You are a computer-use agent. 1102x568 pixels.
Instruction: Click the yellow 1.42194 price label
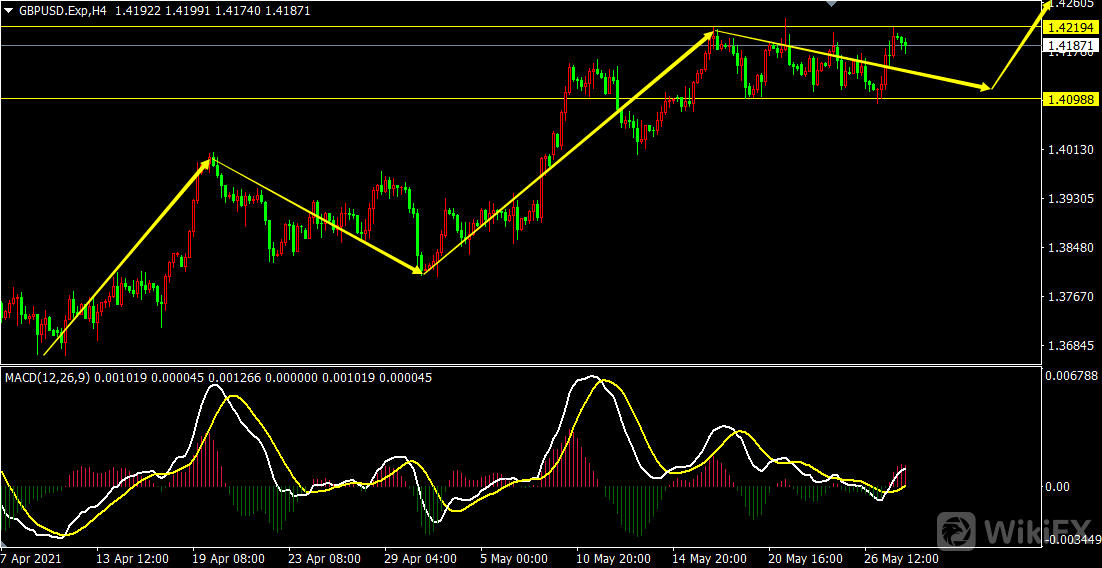coord(1068,27)
